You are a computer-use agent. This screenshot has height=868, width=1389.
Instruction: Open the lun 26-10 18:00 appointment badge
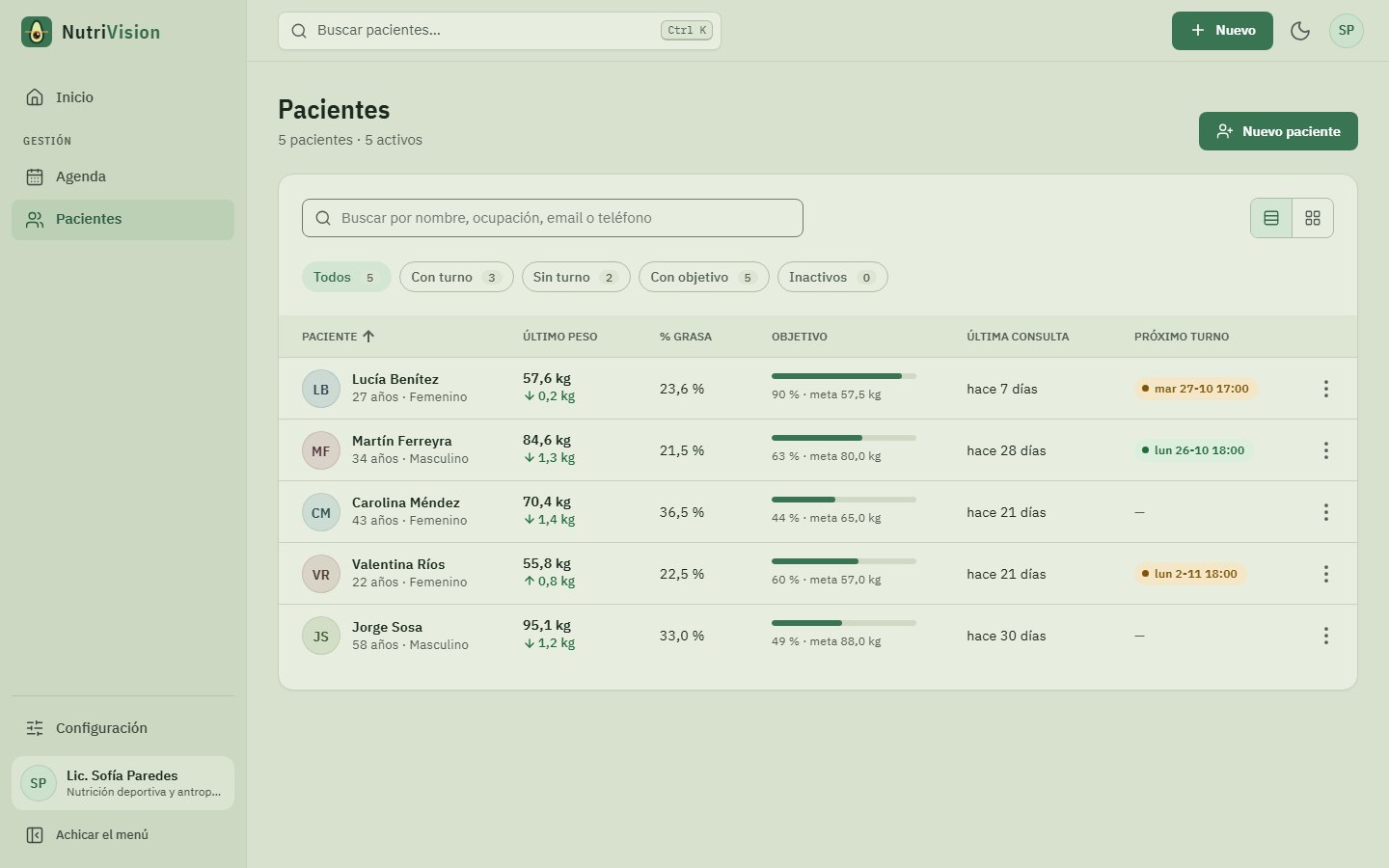click(1194, 450)
